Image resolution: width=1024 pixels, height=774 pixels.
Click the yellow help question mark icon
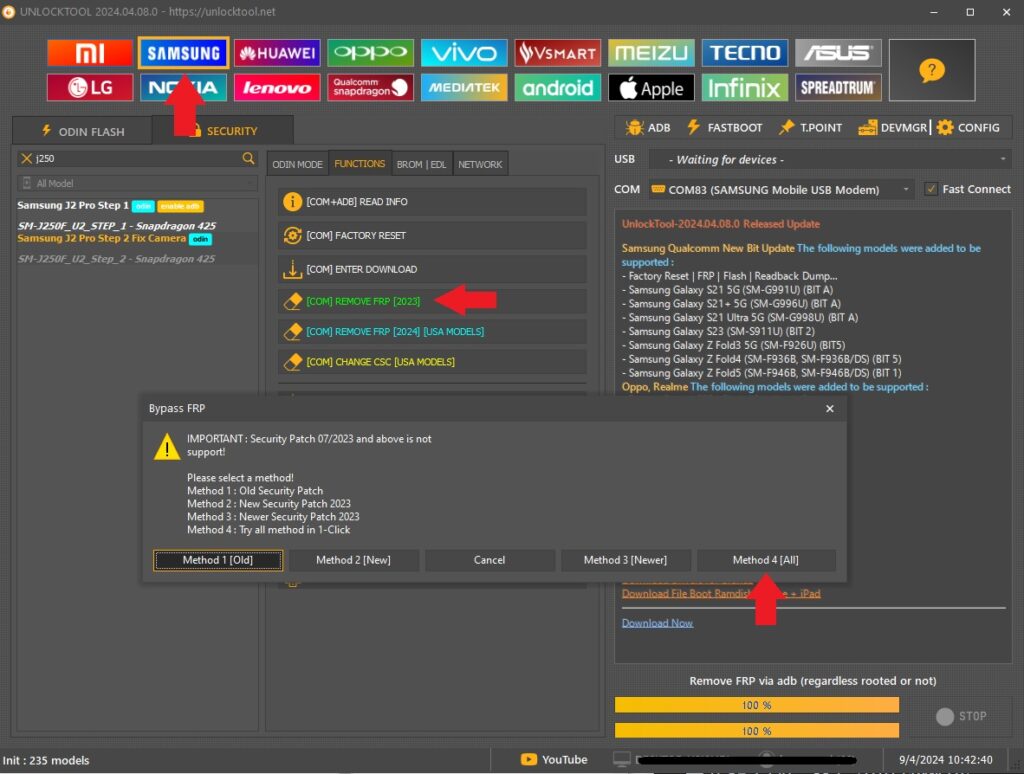(931, 70)
